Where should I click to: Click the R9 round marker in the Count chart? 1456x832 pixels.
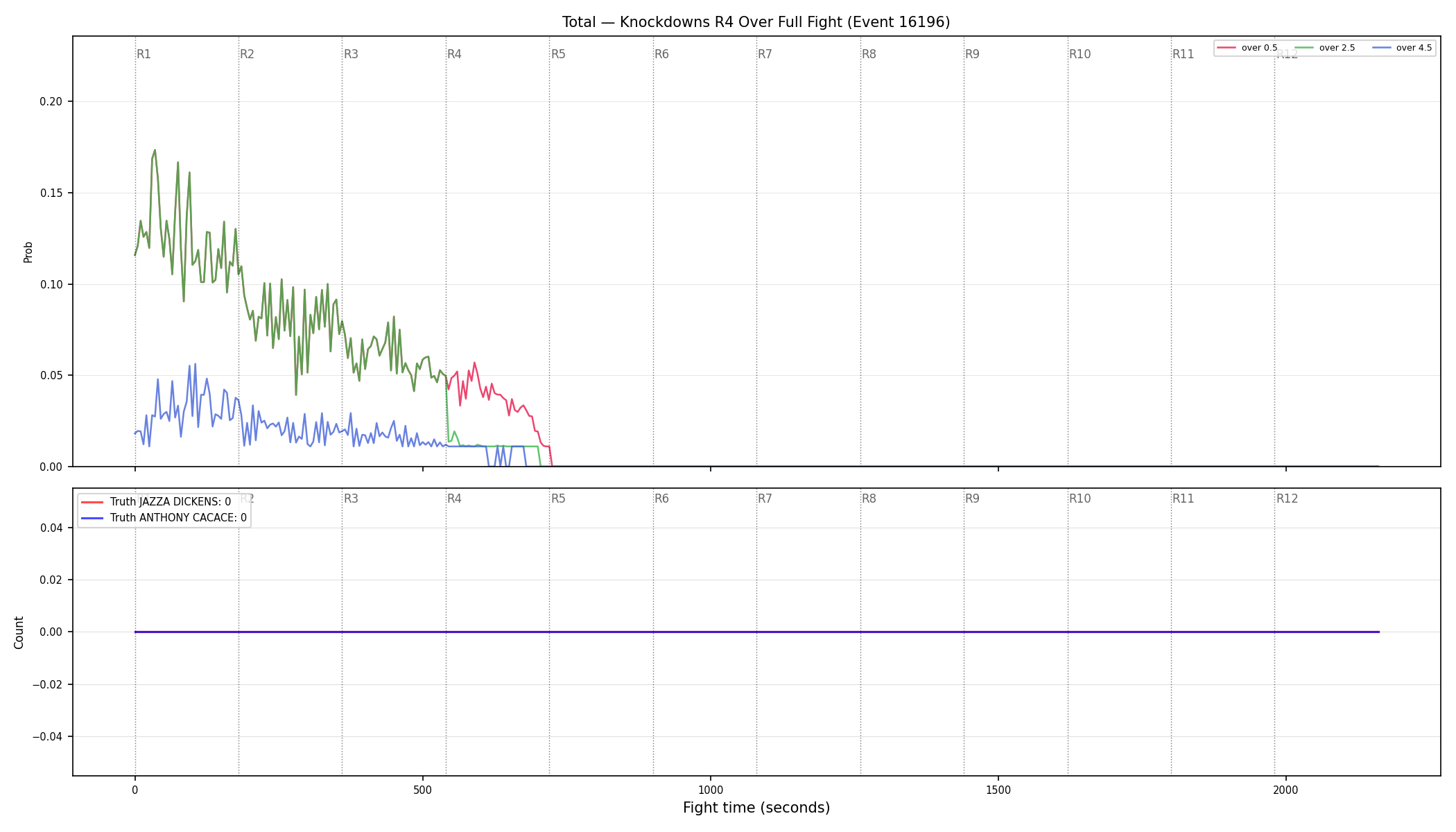(972, 499)
